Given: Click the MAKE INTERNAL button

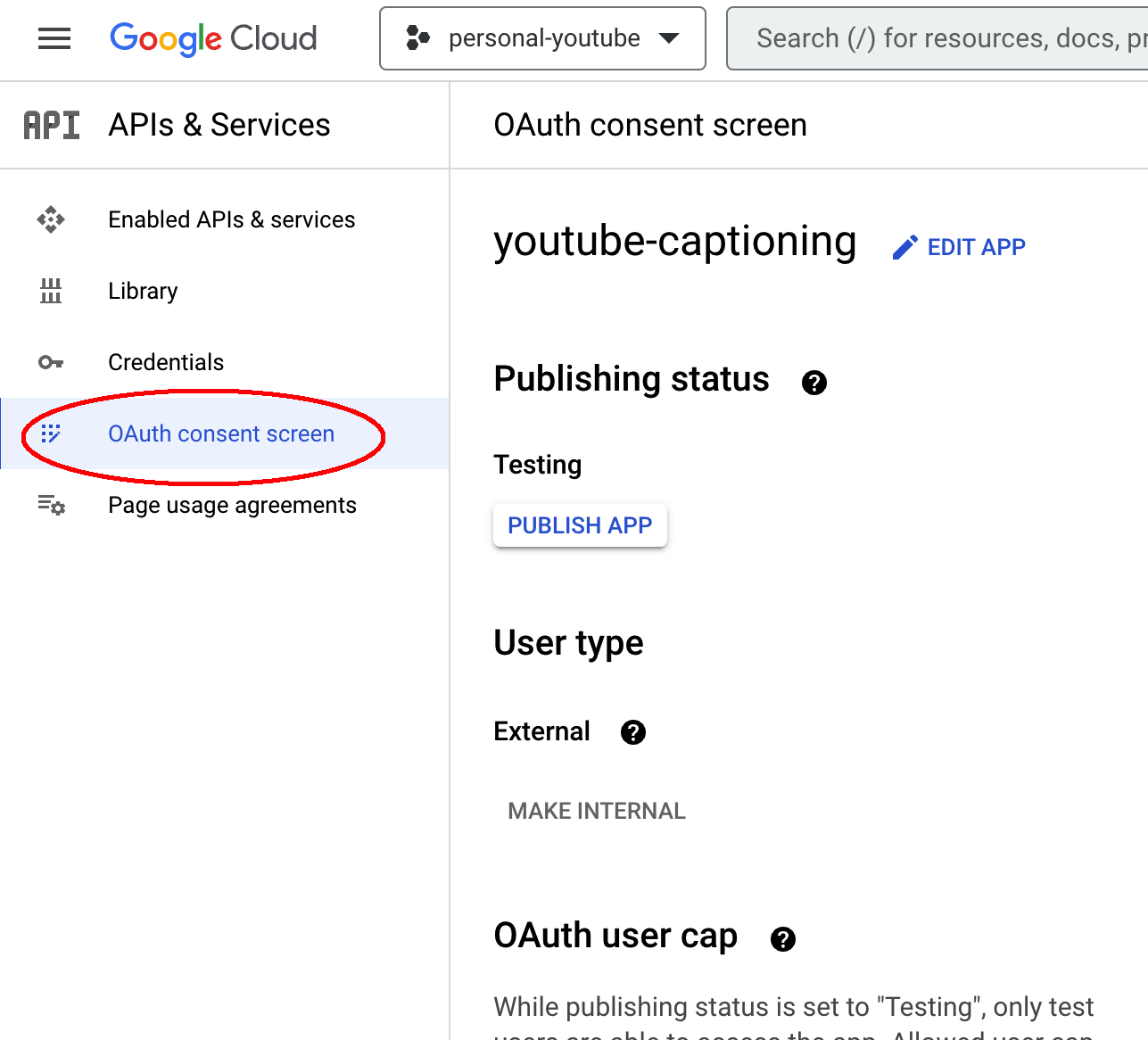Looking at the screenshot, I should [597, 811].
